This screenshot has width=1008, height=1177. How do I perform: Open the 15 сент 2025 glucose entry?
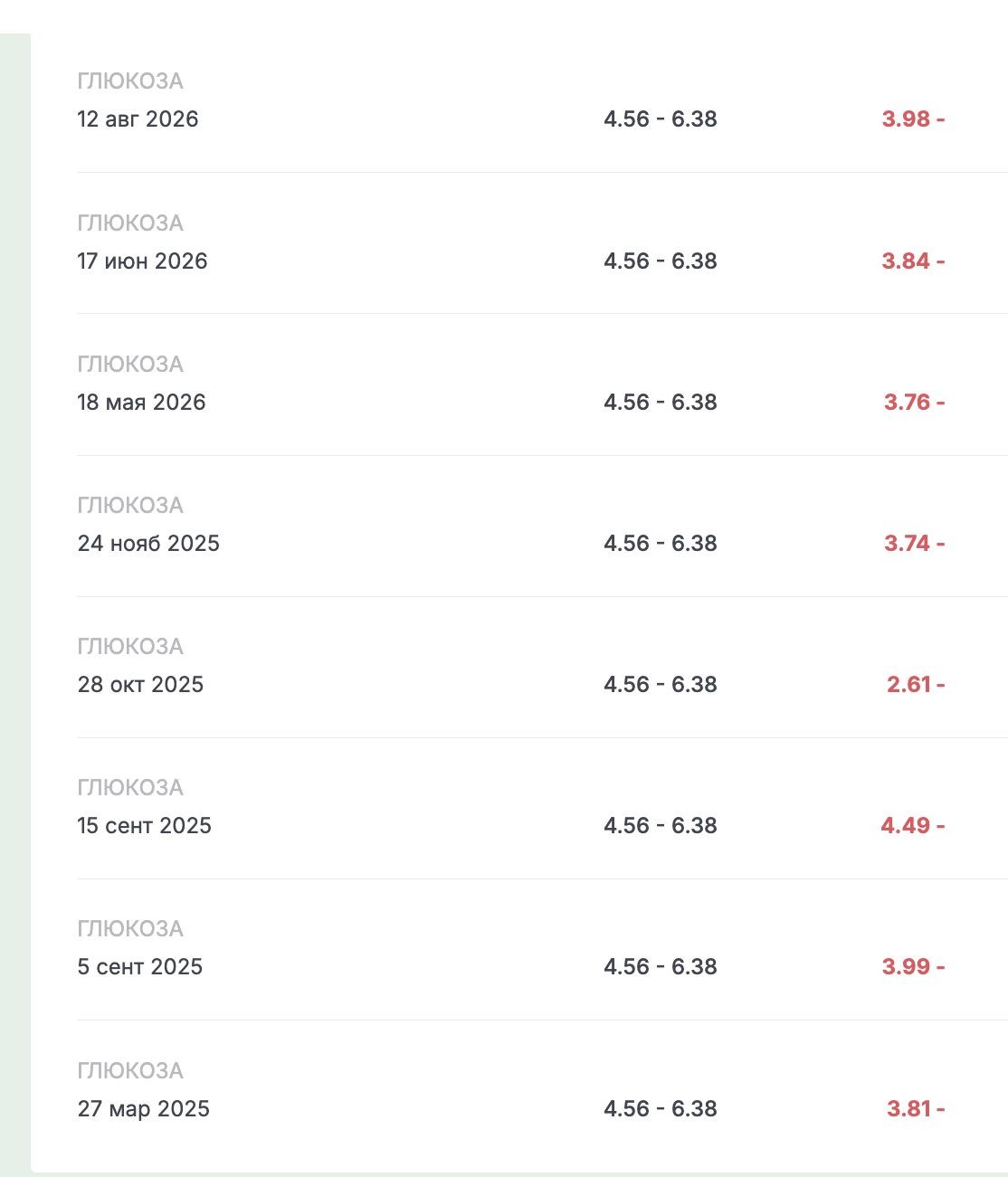542,808
